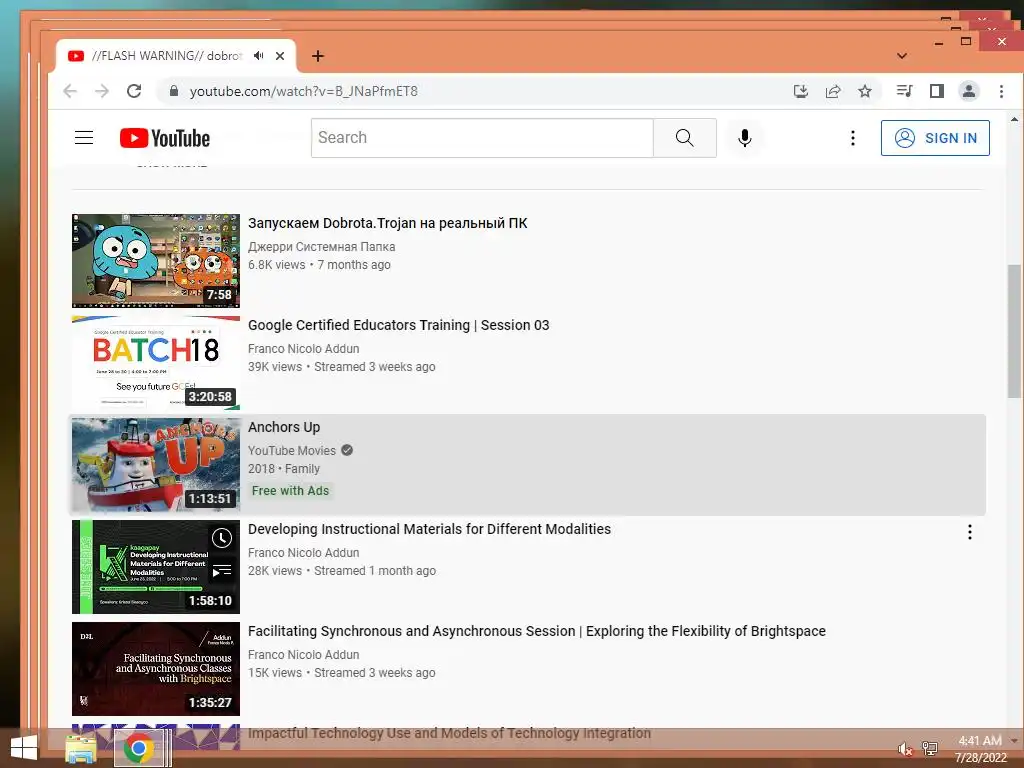Add Developing Instructional Materials to Watch later

point(222,538)
